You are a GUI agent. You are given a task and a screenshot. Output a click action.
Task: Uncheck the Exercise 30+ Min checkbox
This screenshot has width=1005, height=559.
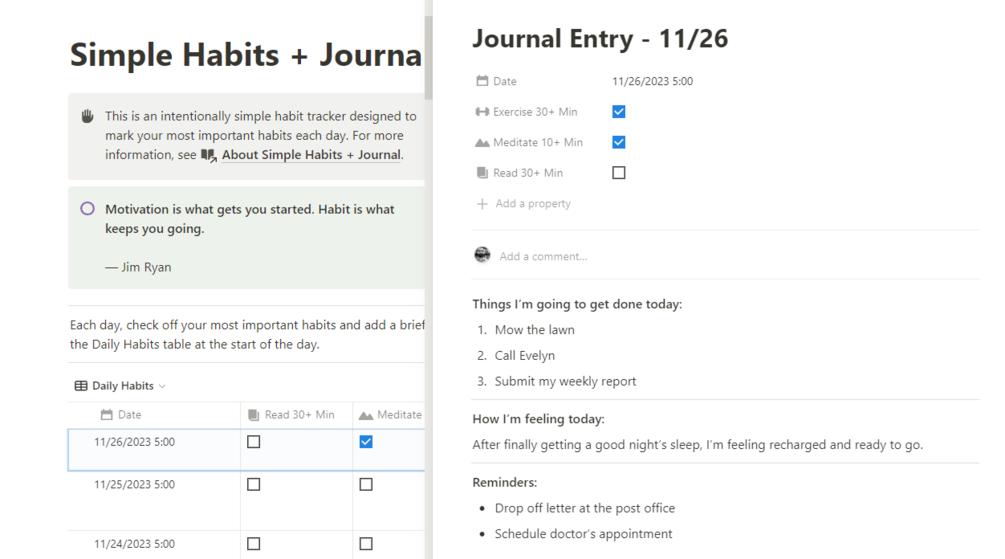coord(619,112)
